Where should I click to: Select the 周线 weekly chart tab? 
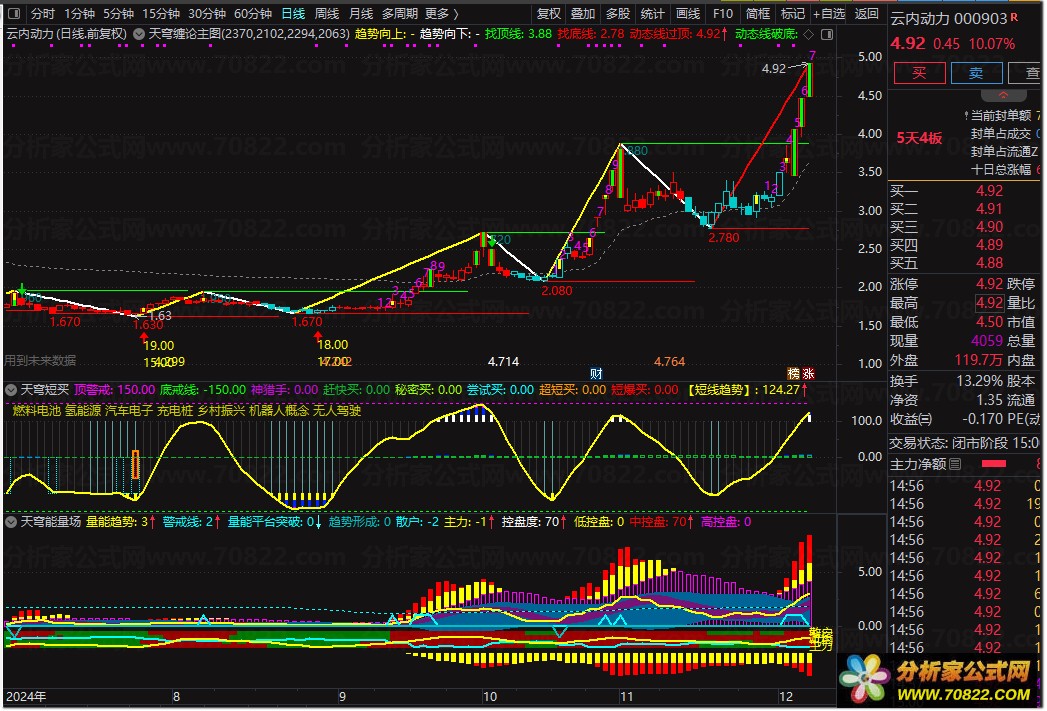[x=327, y=13]
